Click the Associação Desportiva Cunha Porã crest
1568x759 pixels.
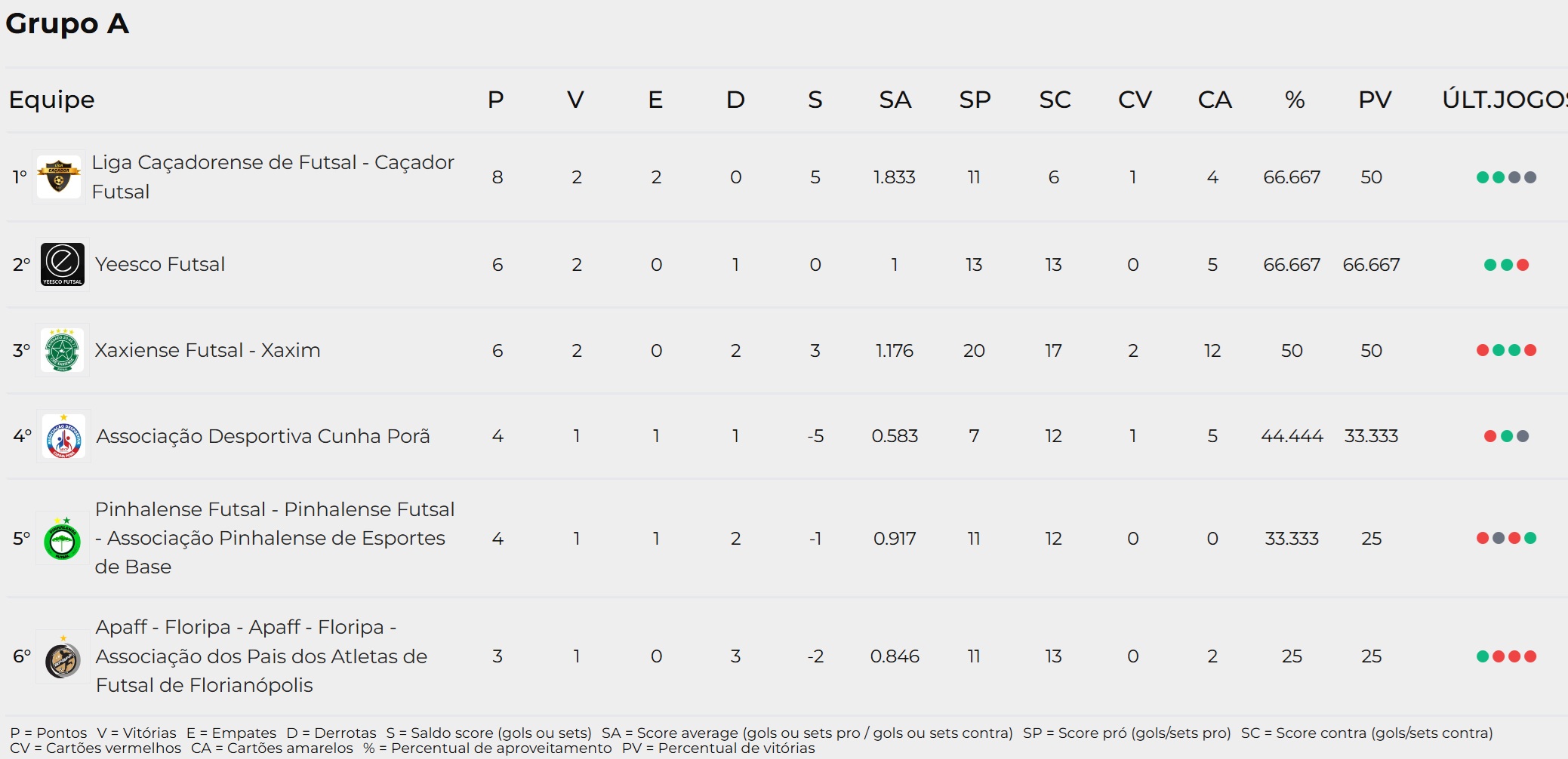(x=64, y=436)
